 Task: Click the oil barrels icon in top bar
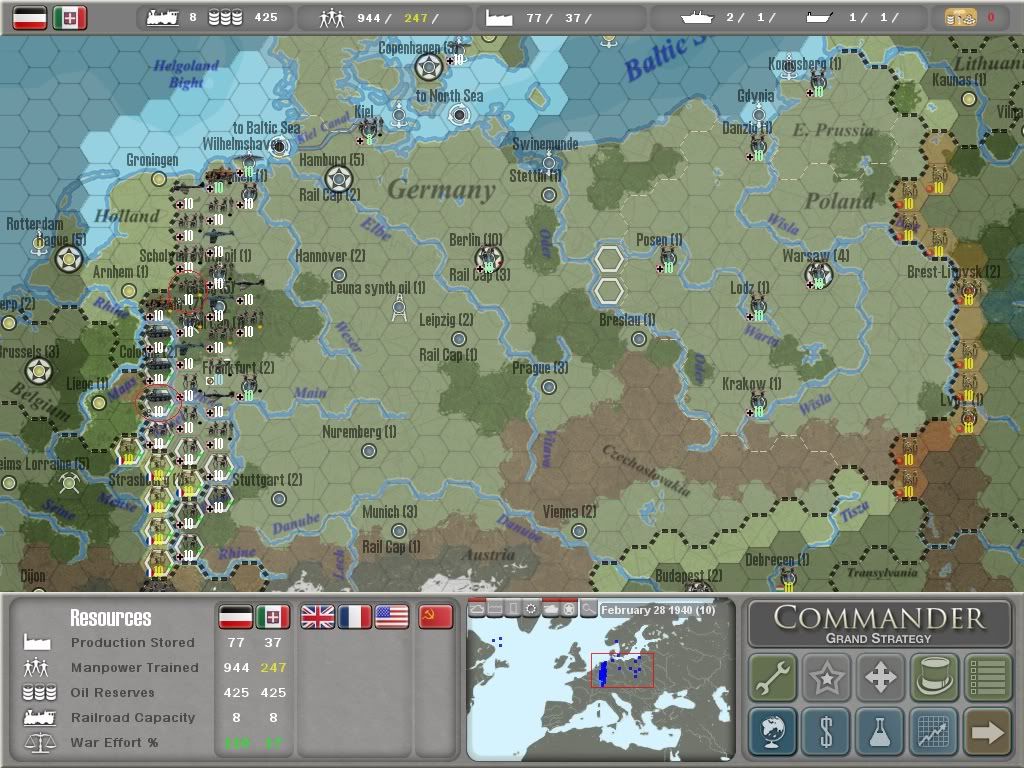225,18
